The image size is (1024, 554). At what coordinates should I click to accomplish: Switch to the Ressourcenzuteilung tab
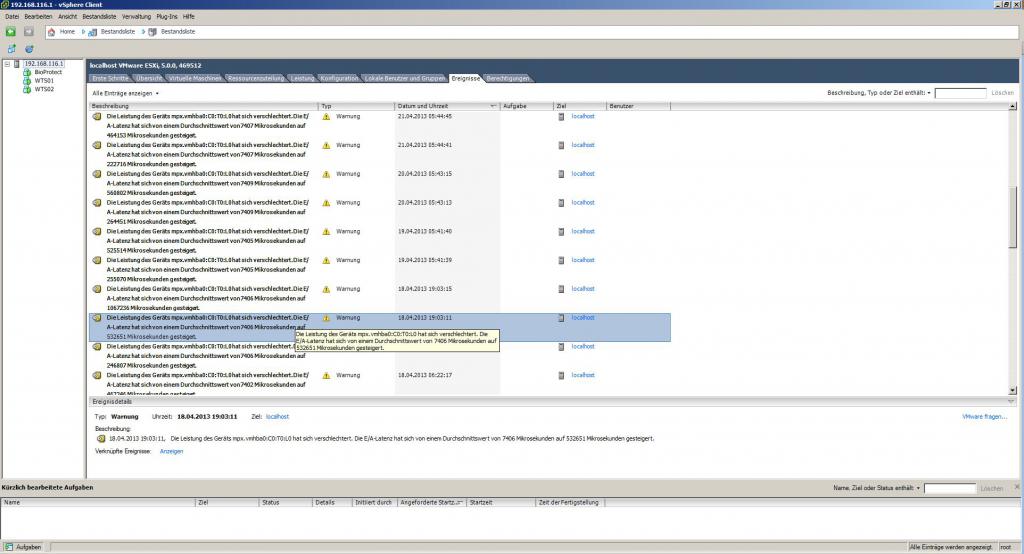(256, 78)
